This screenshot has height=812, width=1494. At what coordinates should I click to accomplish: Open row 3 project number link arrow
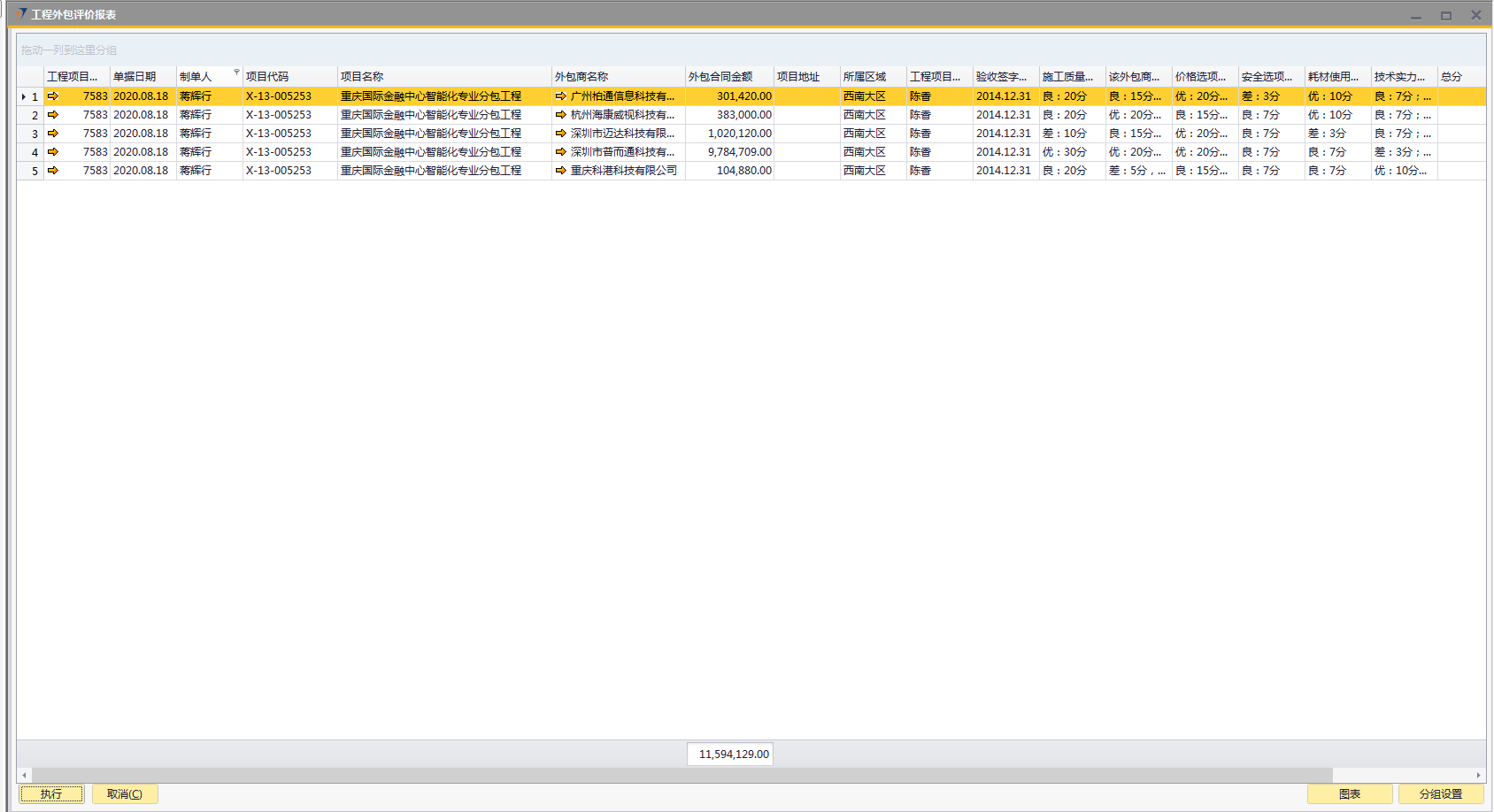click(x=53, y=134)
